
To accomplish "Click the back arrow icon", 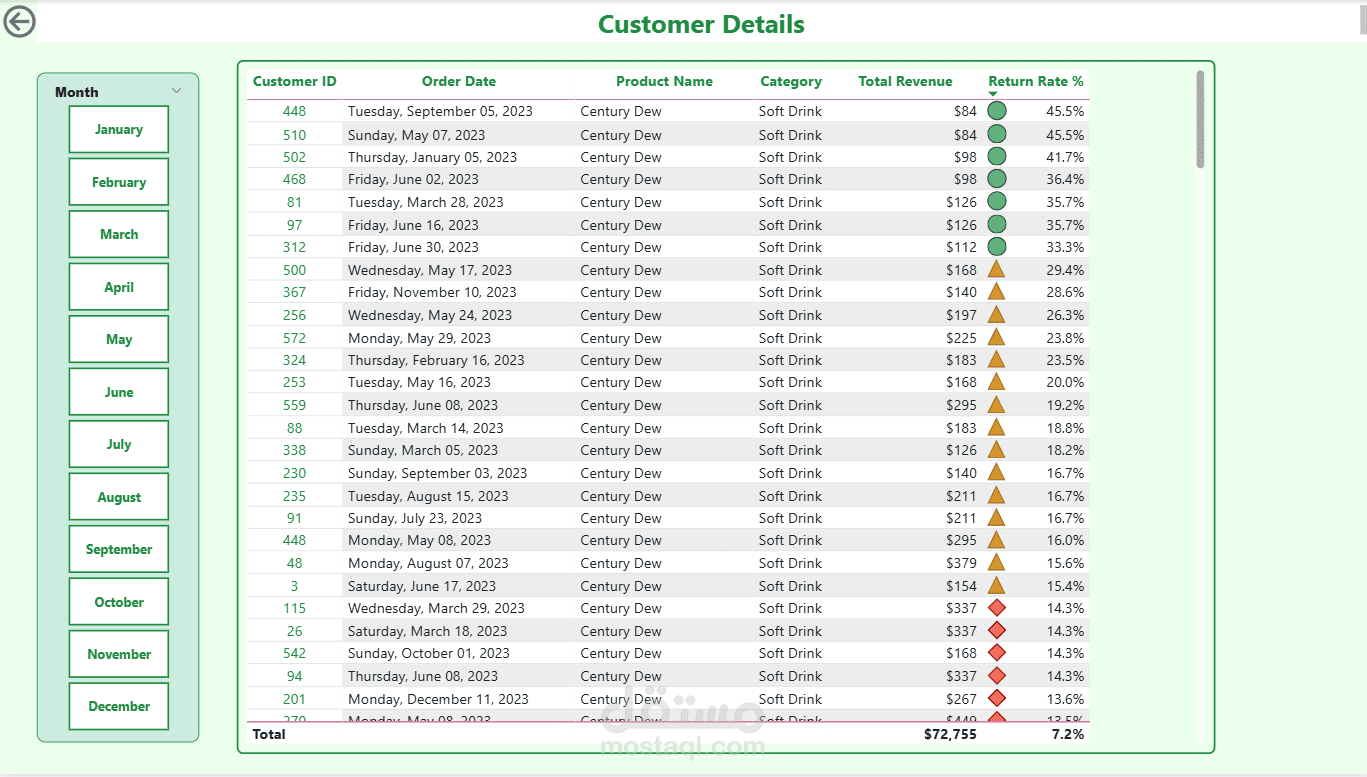I will (x=19, y=22).
